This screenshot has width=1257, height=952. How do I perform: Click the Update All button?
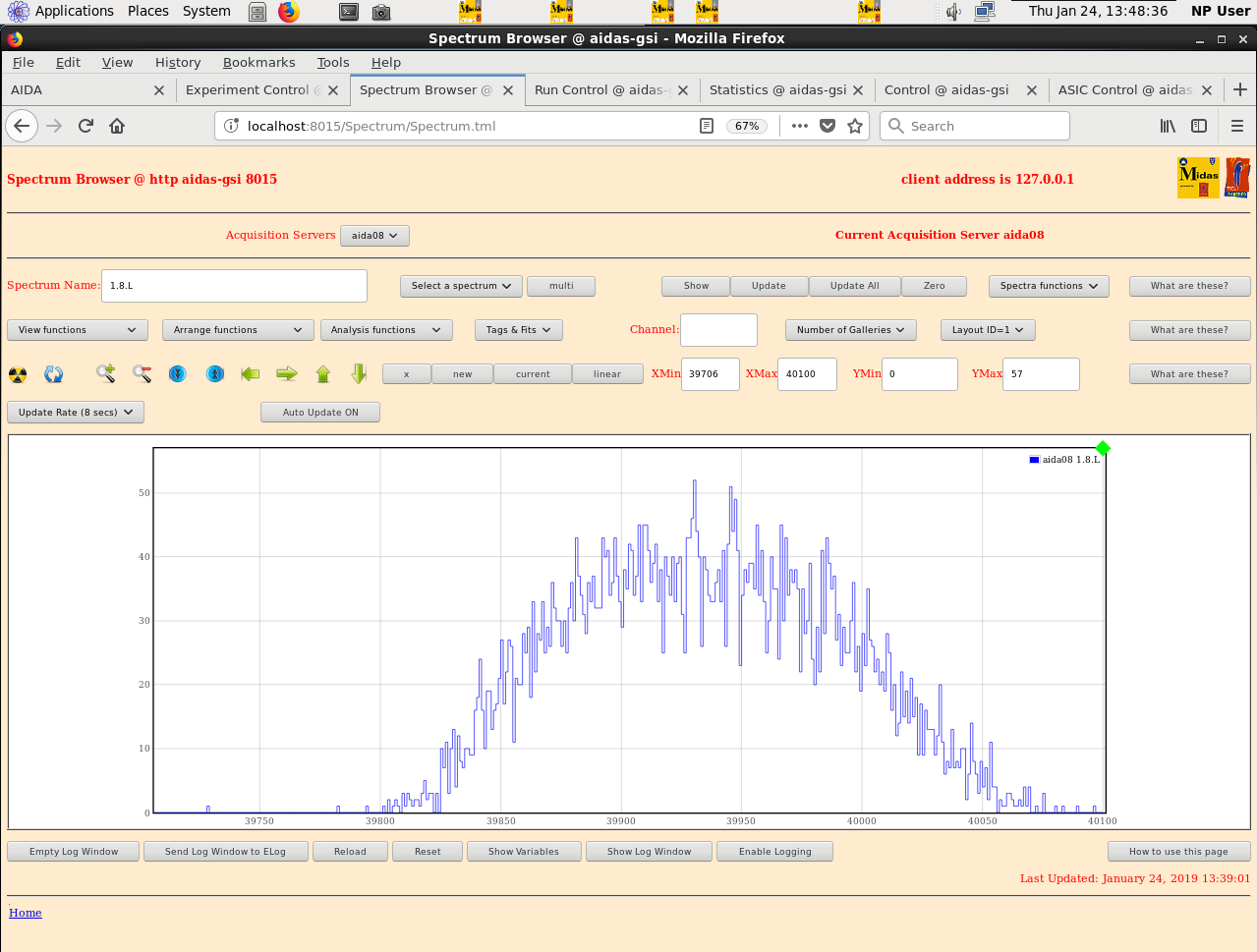[854, 286]
